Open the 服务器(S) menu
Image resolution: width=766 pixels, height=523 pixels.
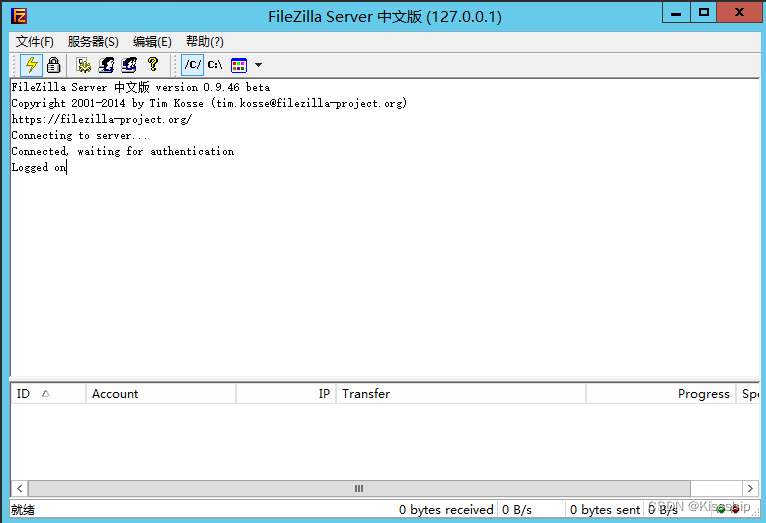coord(93,42)
